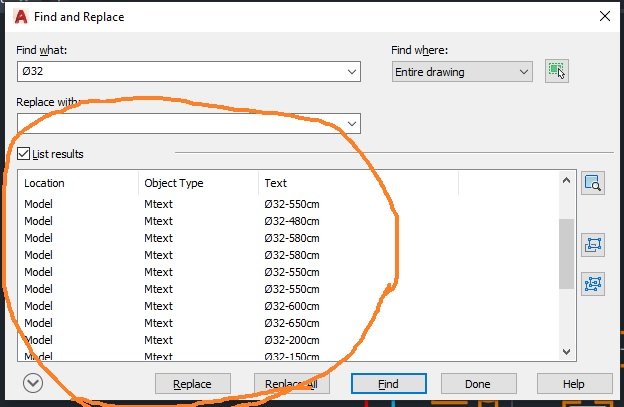This screenshot has width=624, height=407.
Task: Toggle the List results checkbox
Action: pos(24,154)
